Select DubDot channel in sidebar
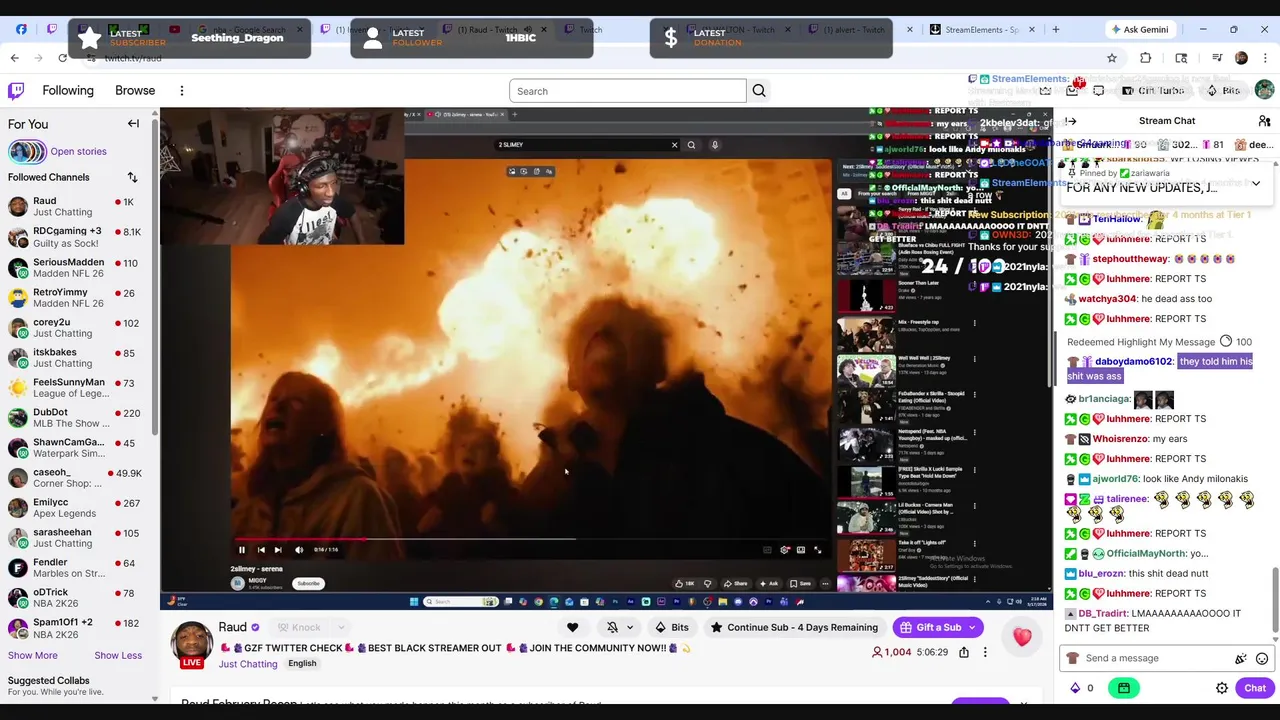 (76, 418)
